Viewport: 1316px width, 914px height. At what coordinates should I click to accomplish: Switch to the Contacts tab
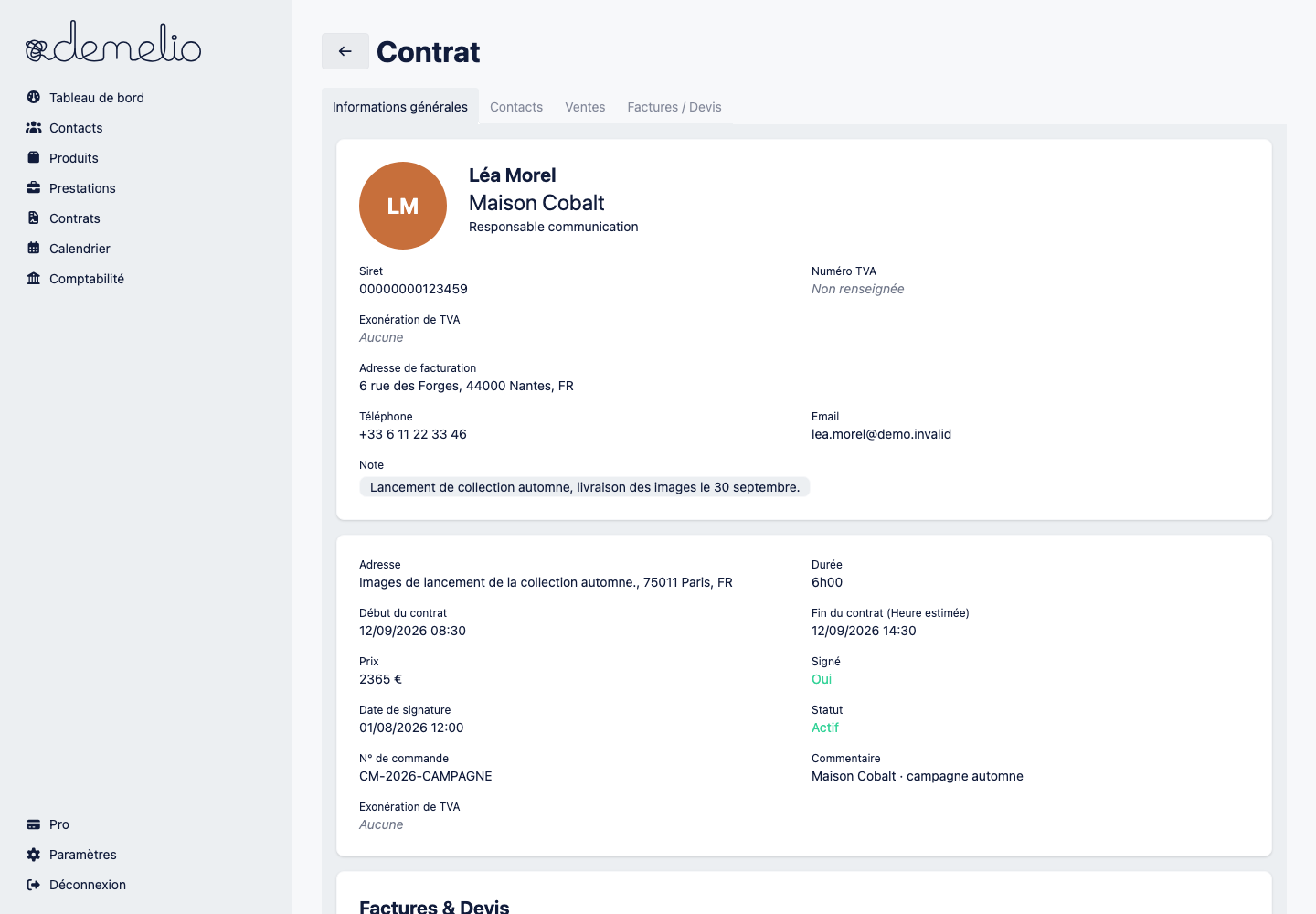coord(516,107)
